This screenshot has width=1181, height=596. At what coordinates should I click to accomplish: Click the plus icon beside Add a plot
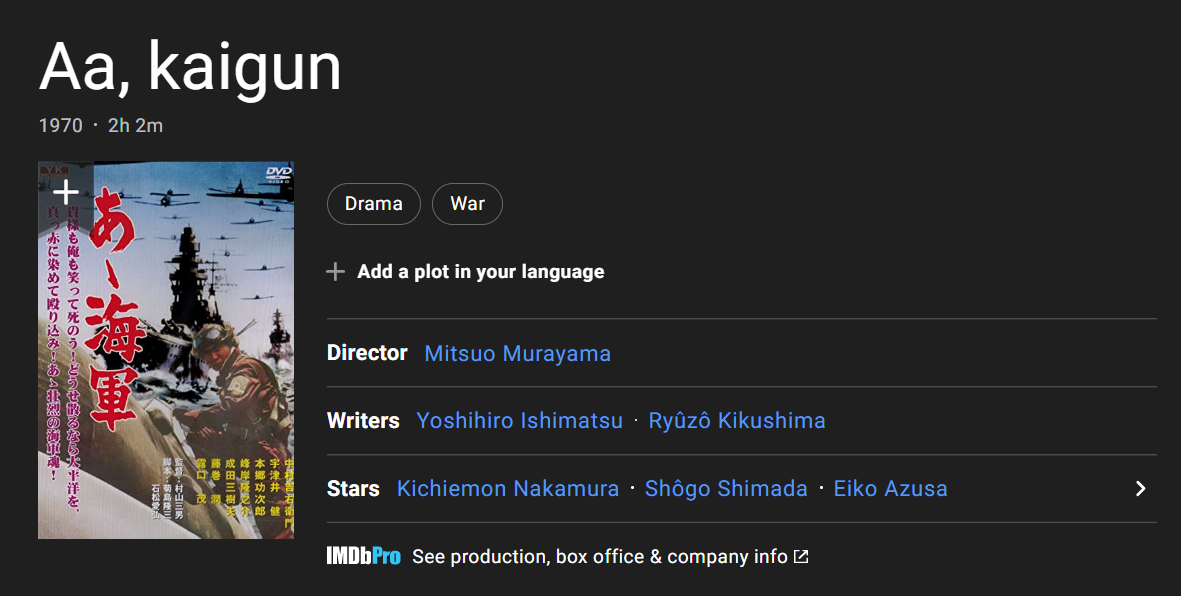click(335, 272)
